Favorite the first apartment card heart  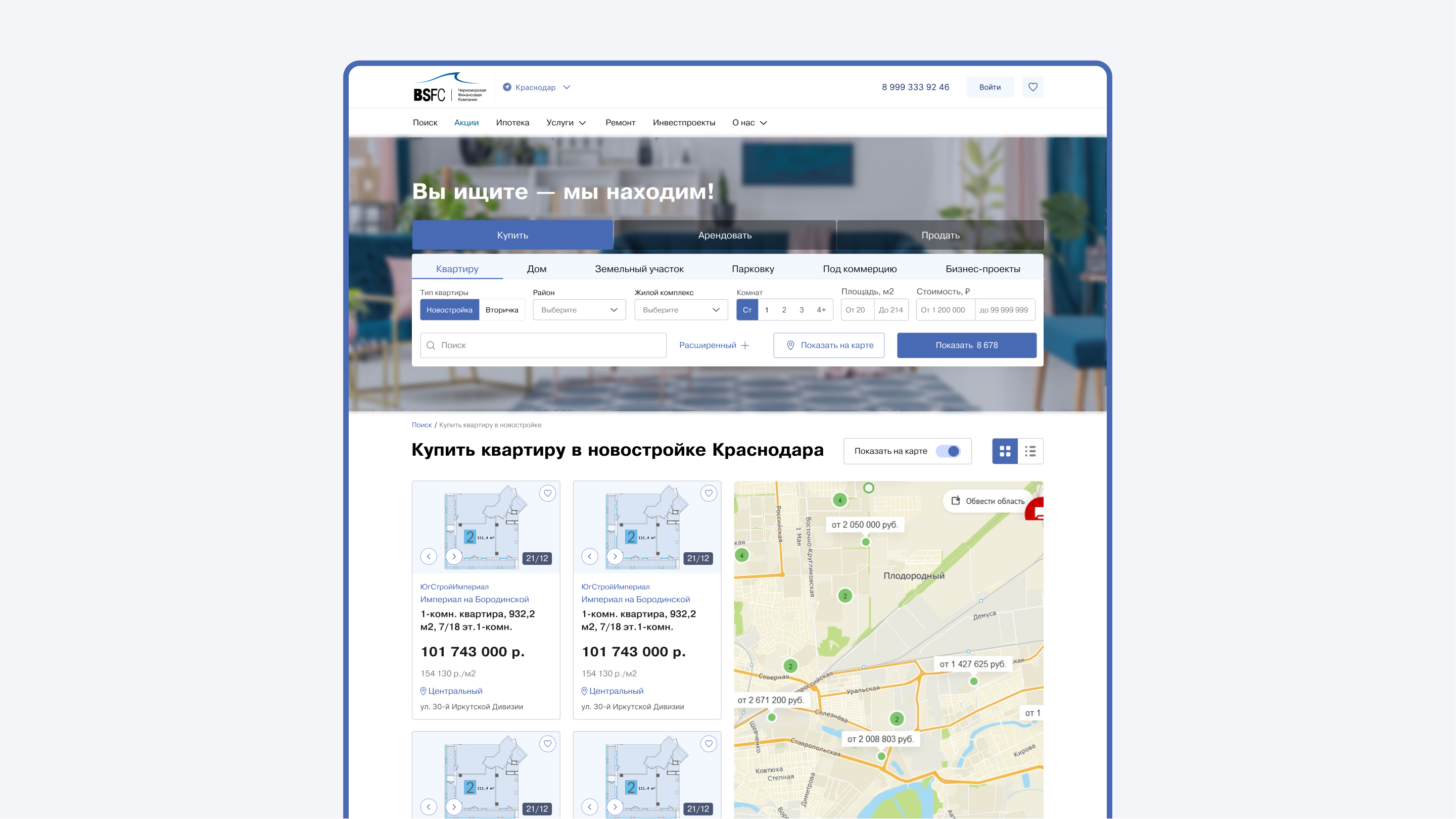547,494
